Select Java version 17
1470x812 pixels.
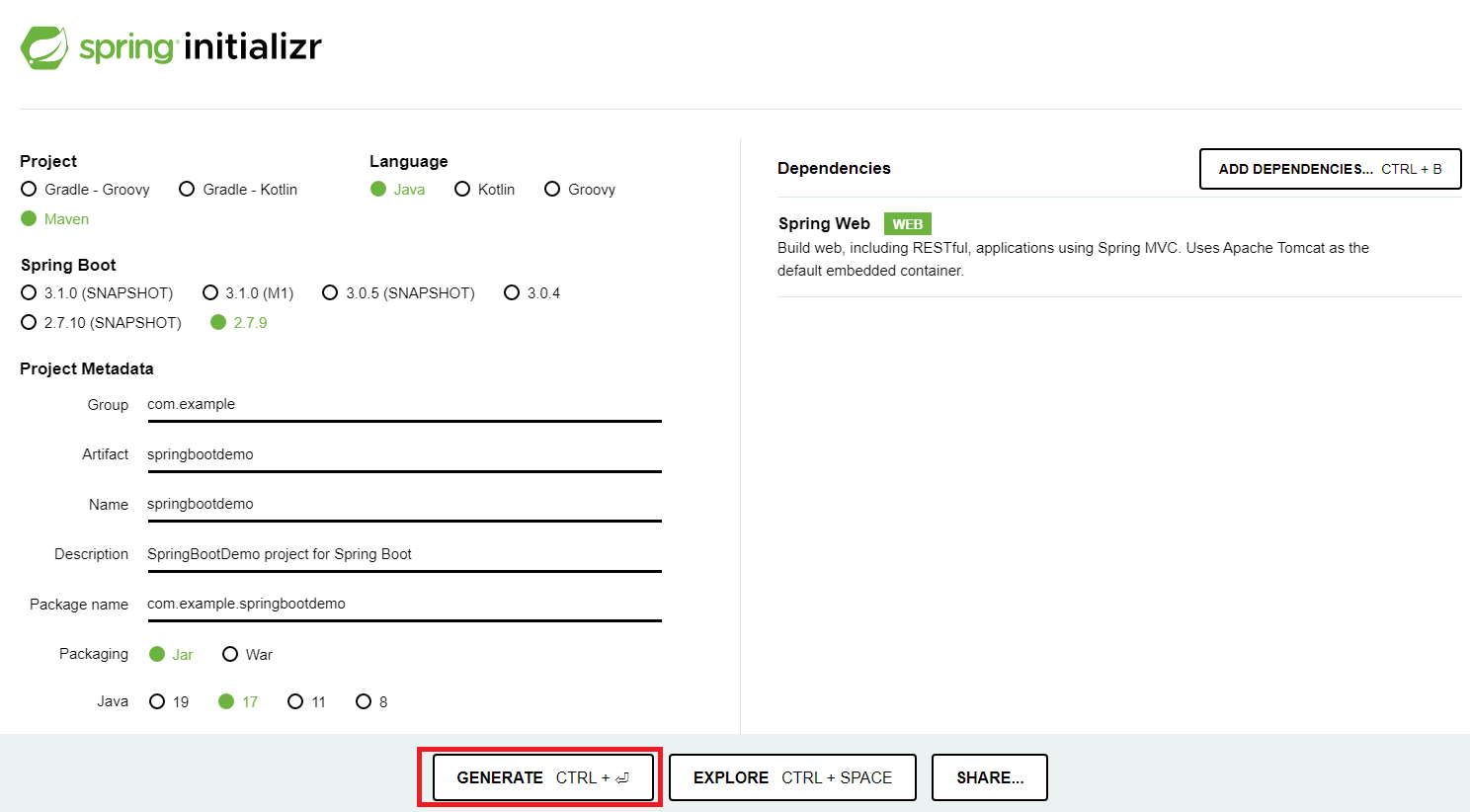click(x=238, y=701)
